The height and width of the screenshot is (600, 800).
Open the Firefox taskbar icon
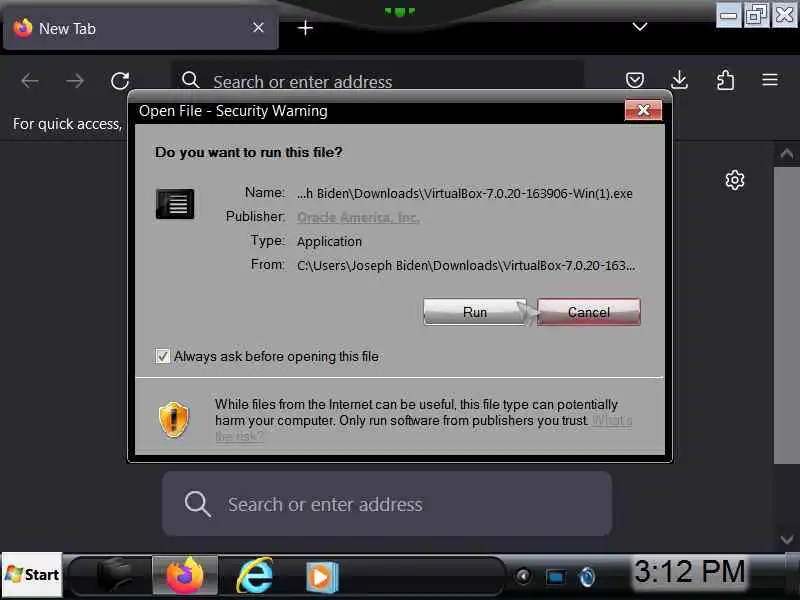(x=185, y=576)
